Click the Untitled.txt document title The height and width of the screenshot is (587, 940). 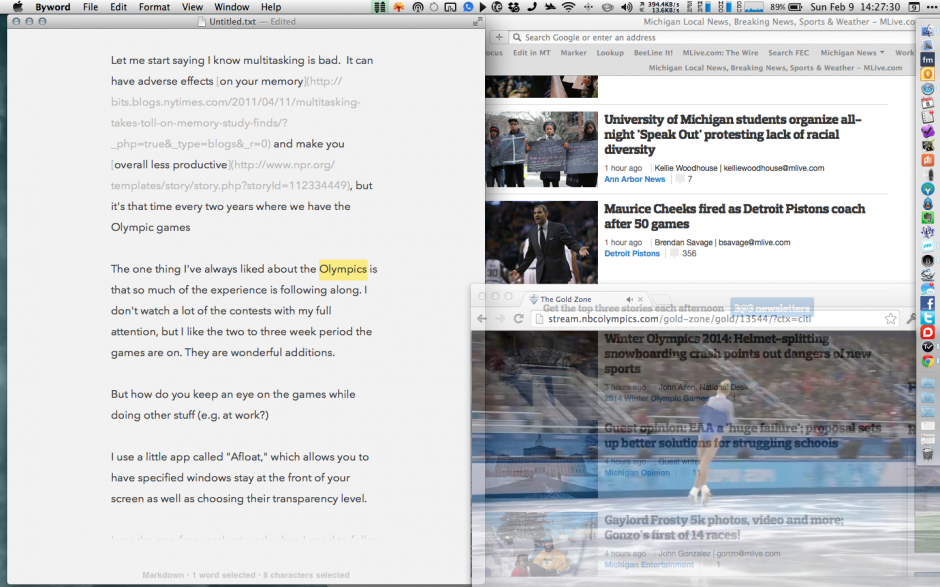[232, 22]
